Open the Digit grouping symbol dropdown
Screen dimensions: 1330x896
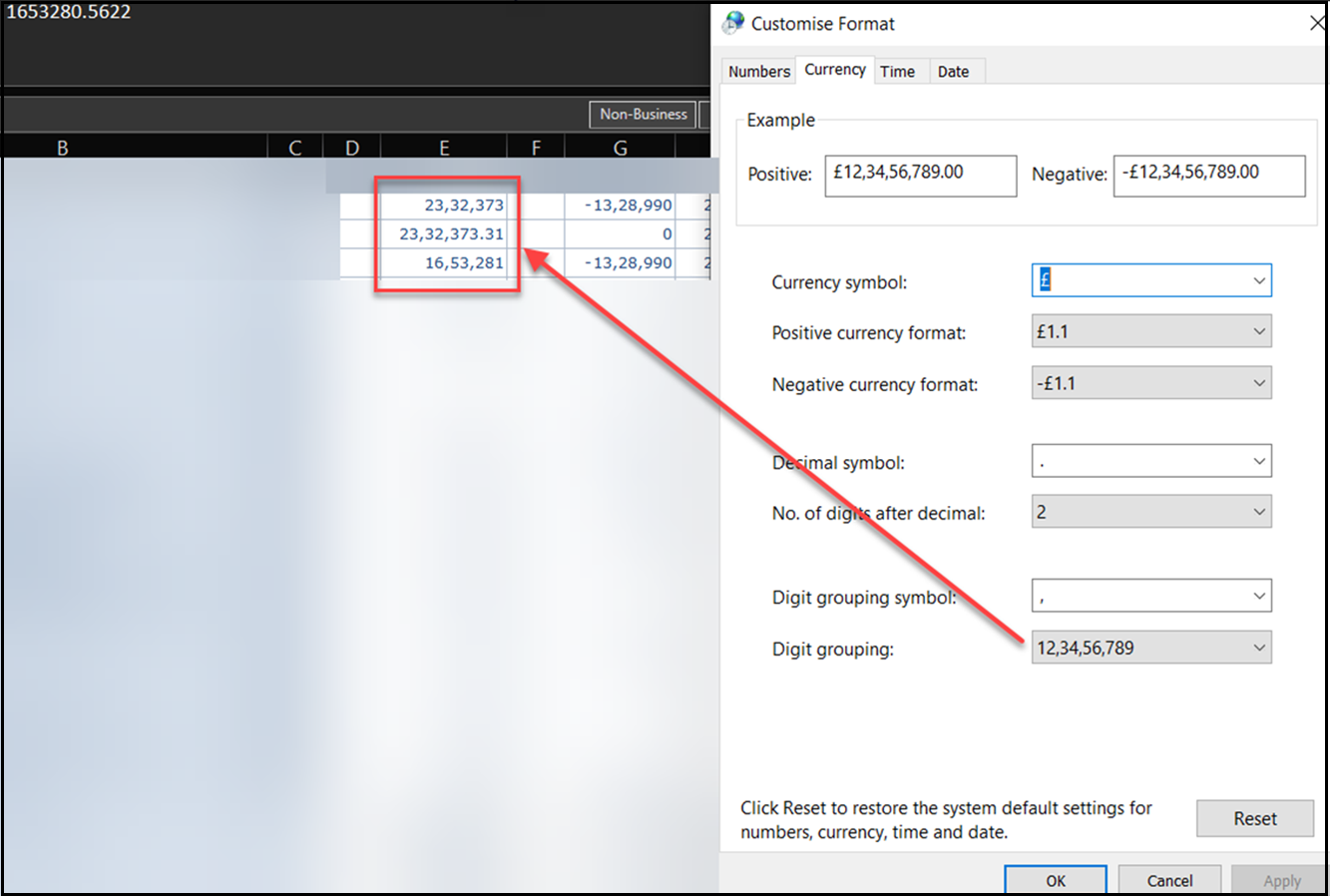(1151, 596)
